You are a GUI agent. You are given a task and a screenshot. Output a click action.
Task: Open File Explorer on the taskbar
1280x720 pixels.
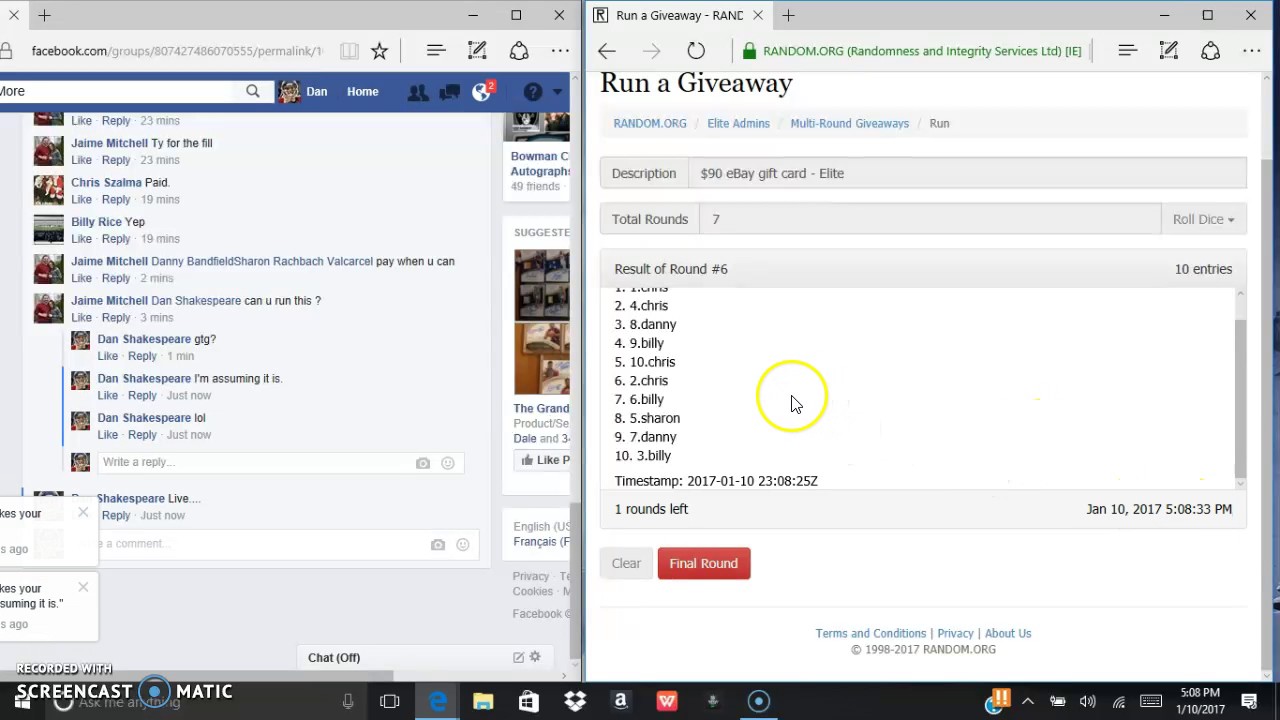coord(483,701)
